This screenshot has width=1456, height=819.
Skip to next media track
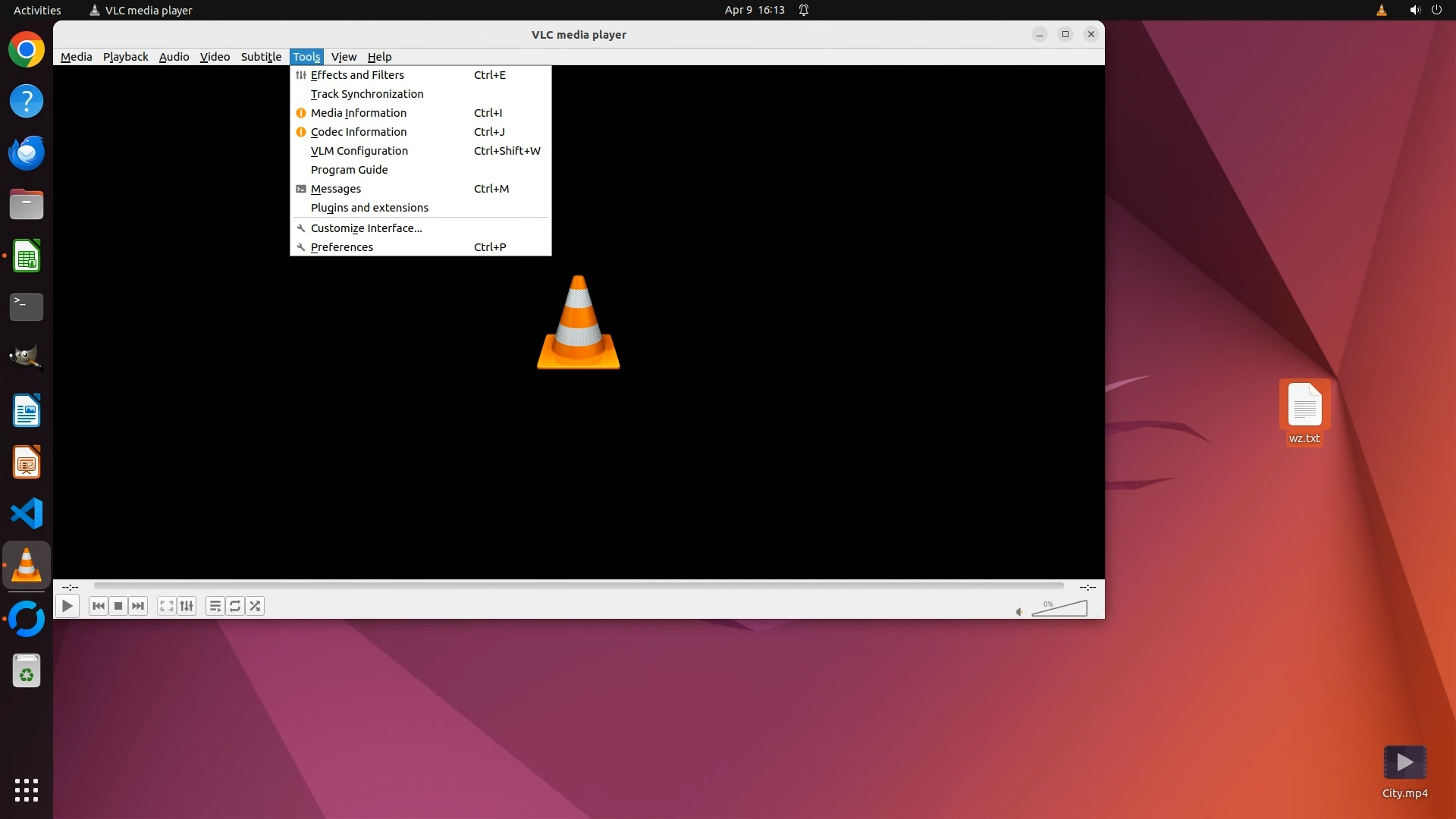click(x=138, y=606)
